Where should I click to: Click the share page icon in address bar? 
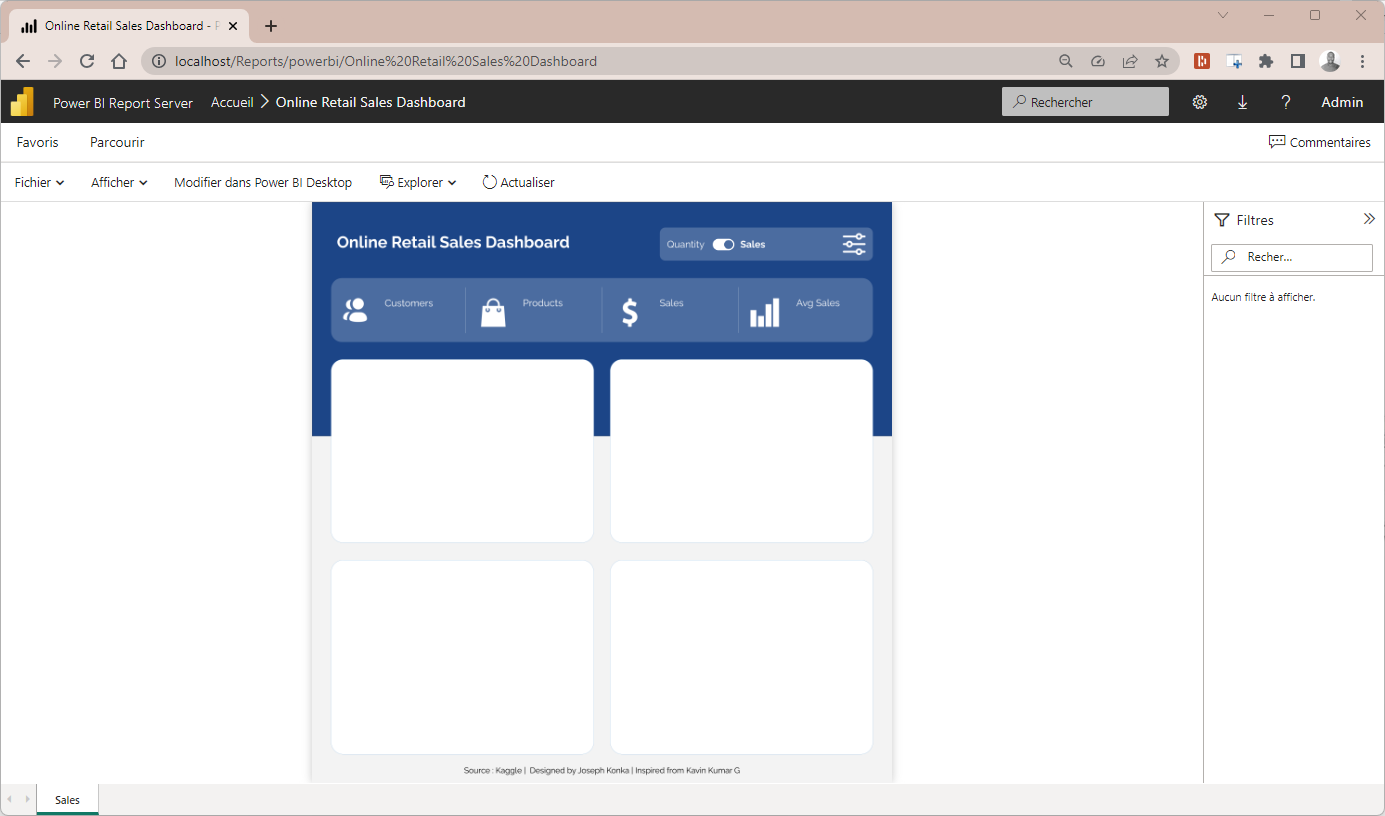tap(1130, 61)
